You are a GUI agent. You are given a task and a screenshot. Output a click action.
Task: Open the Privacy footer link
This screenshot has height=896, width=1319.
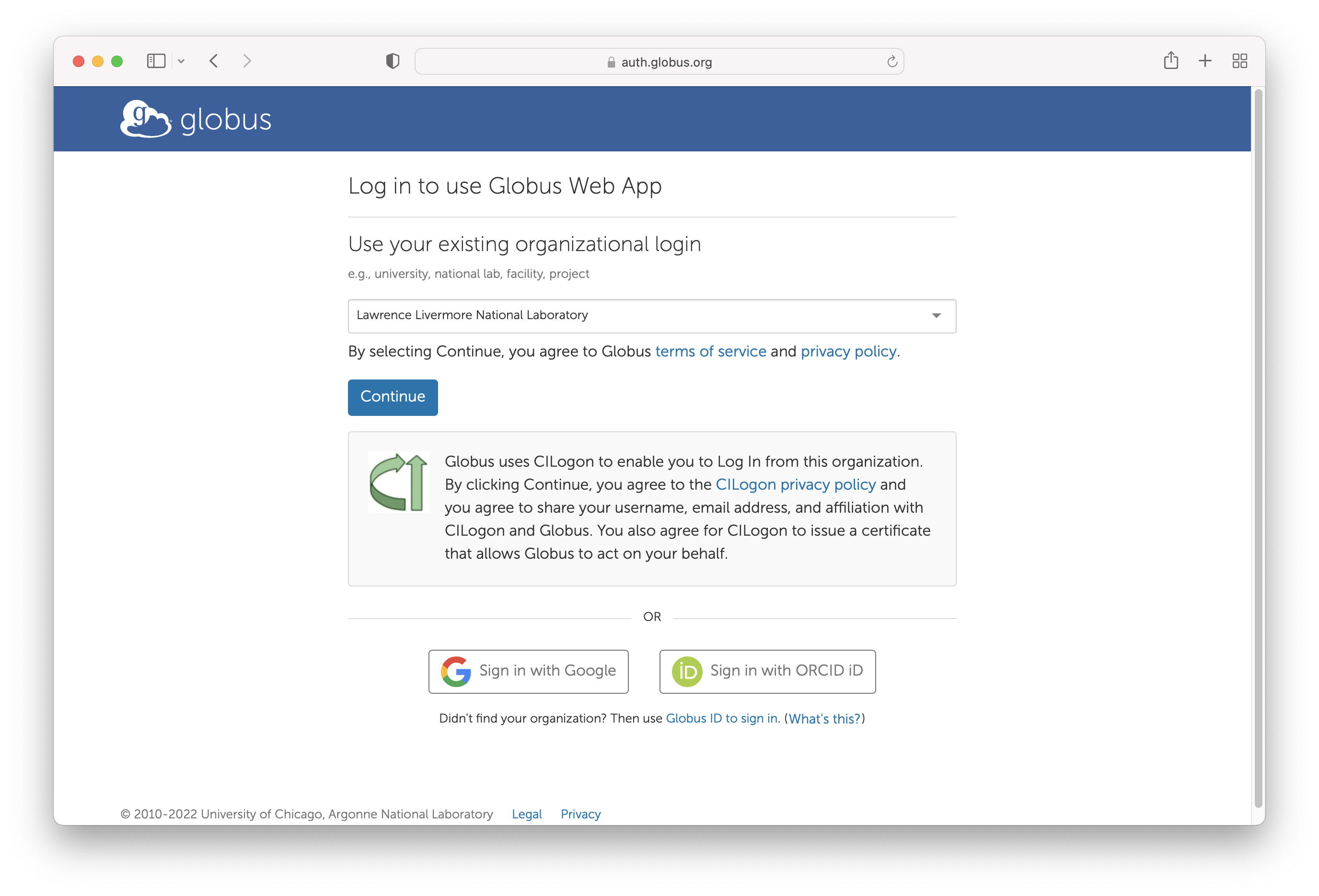(x=580, y=813)
